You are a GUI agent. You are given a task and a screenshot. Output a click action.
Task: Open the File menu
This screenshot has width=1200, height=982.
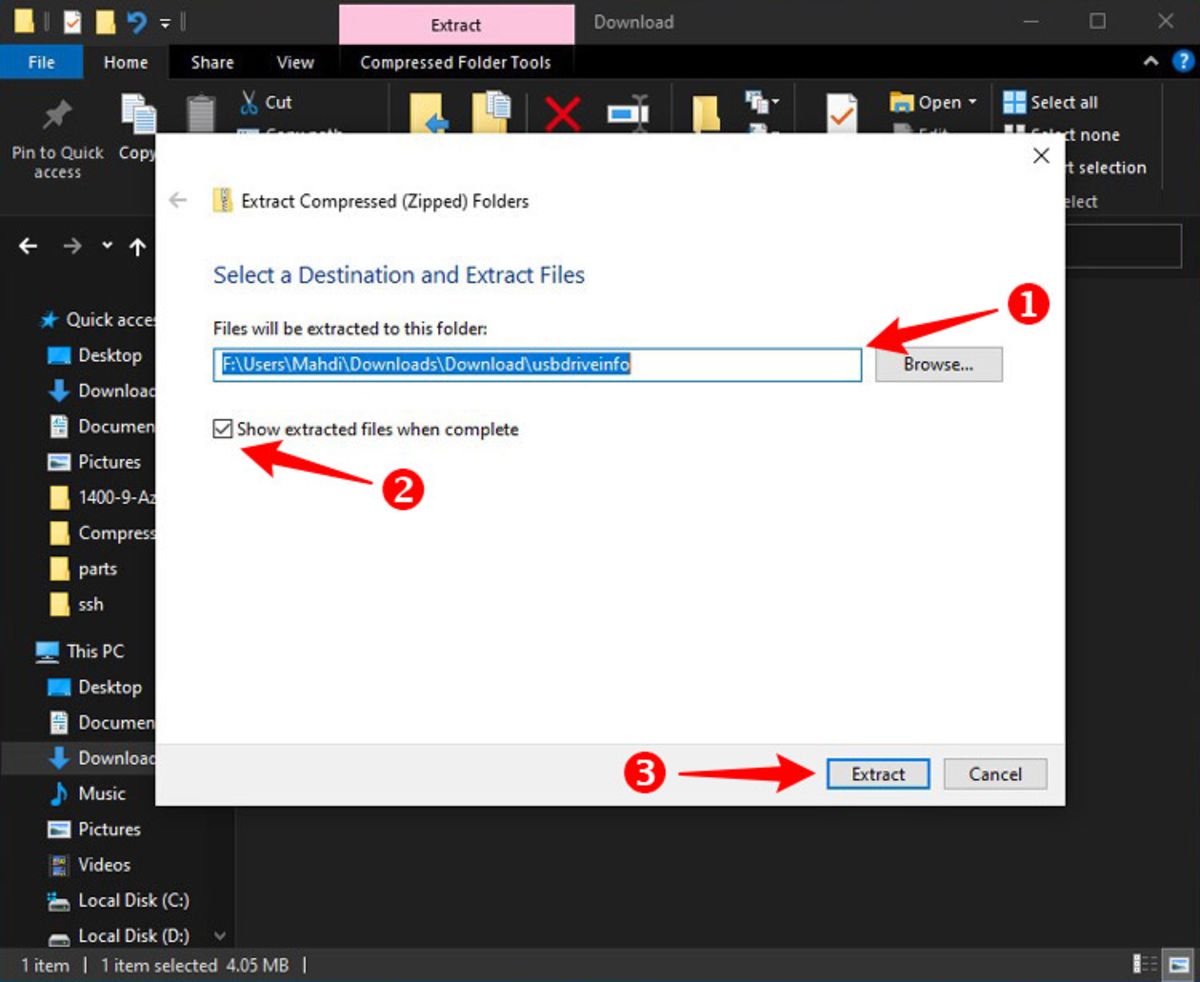point(41,62)
